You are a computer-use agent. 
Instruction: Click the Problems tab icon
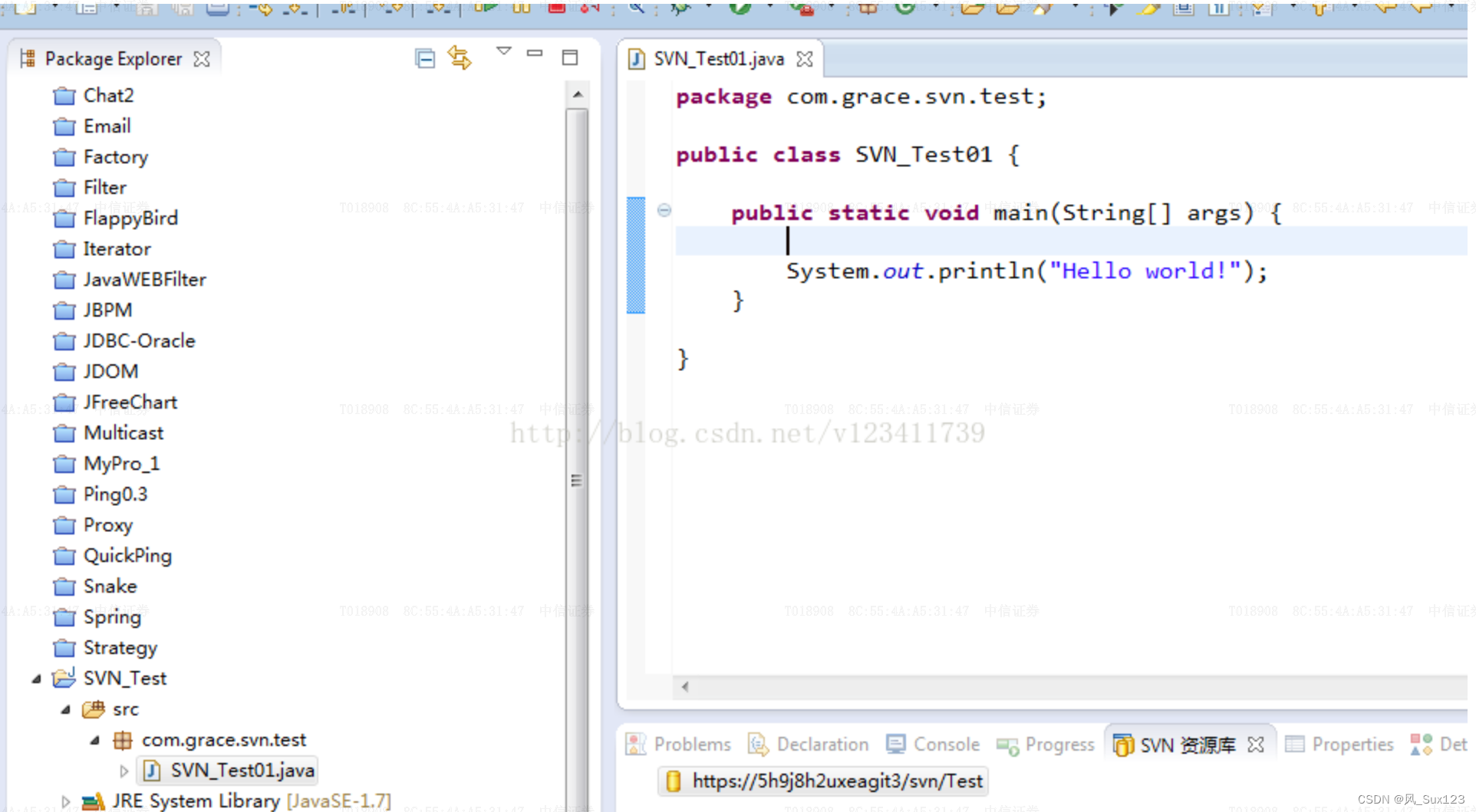click(x=636, y=745)
